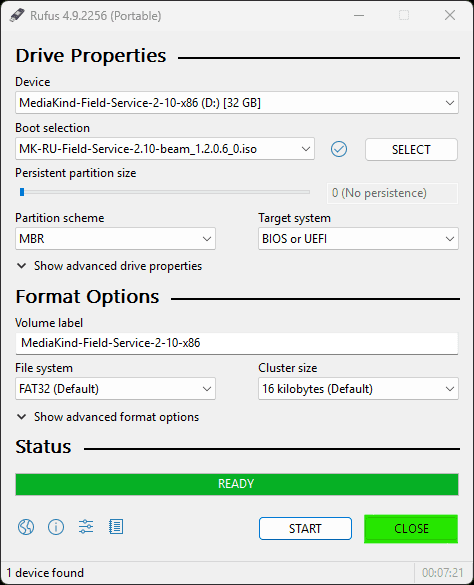Close the Rufus window with X

click(x=450, y=15)
